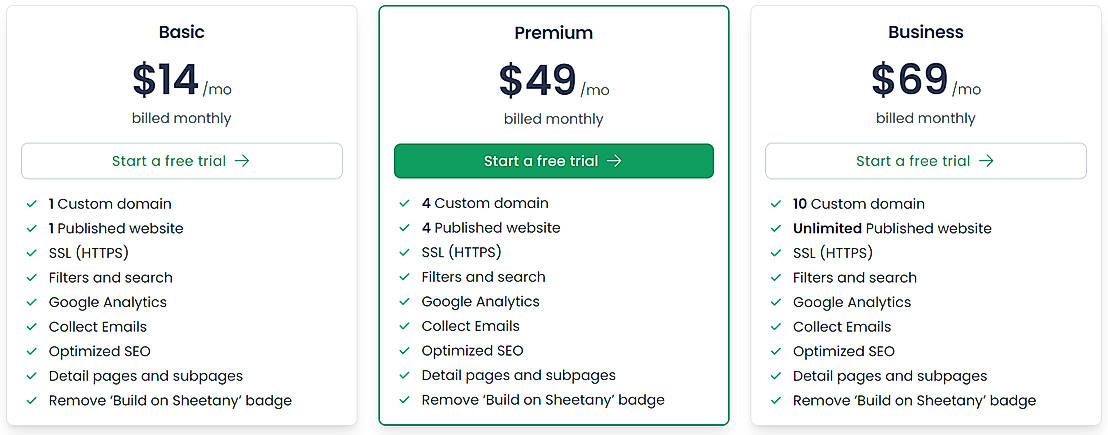Click the $69 /mo Business price
The height and width of the screenshot is (435, 1108).
pos(925,81)
